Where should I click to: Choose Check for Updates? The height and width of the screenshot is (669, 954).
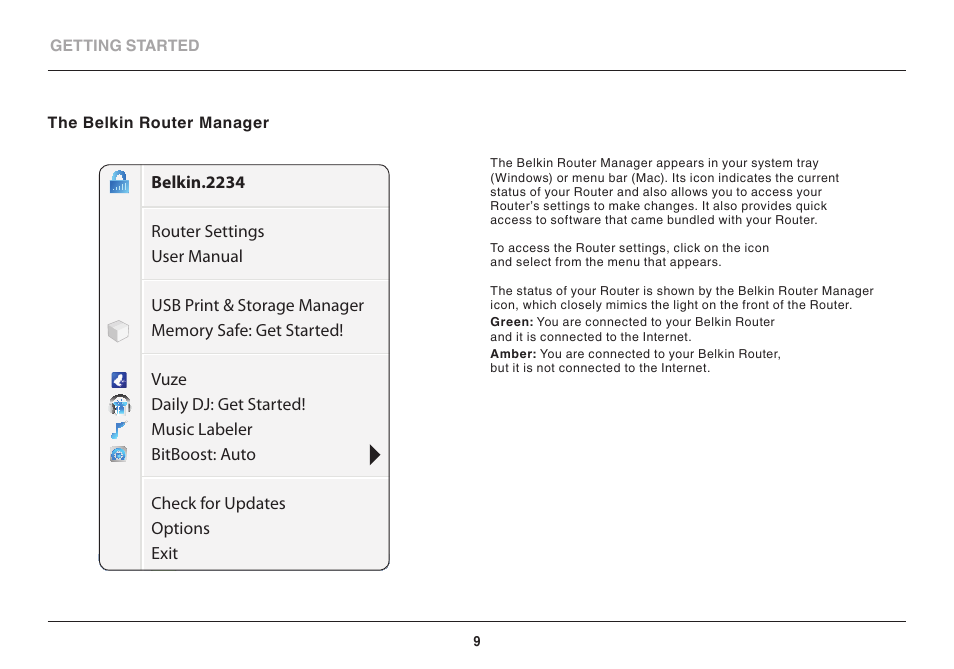[218, 504]
